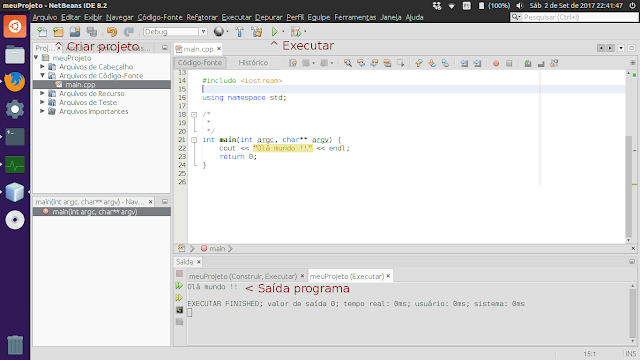Expand Arquivos de Cabeçalho folder

(42, 66)
